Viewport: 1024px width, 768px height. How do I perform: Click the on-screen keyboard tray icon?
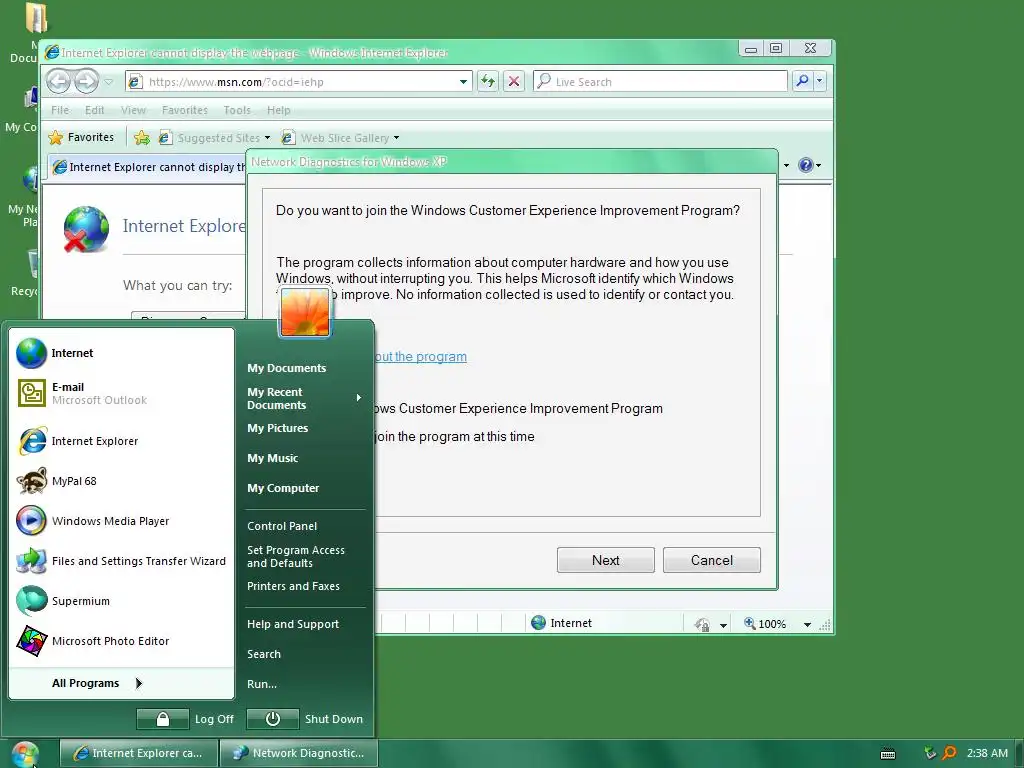[x=888, y=754]
